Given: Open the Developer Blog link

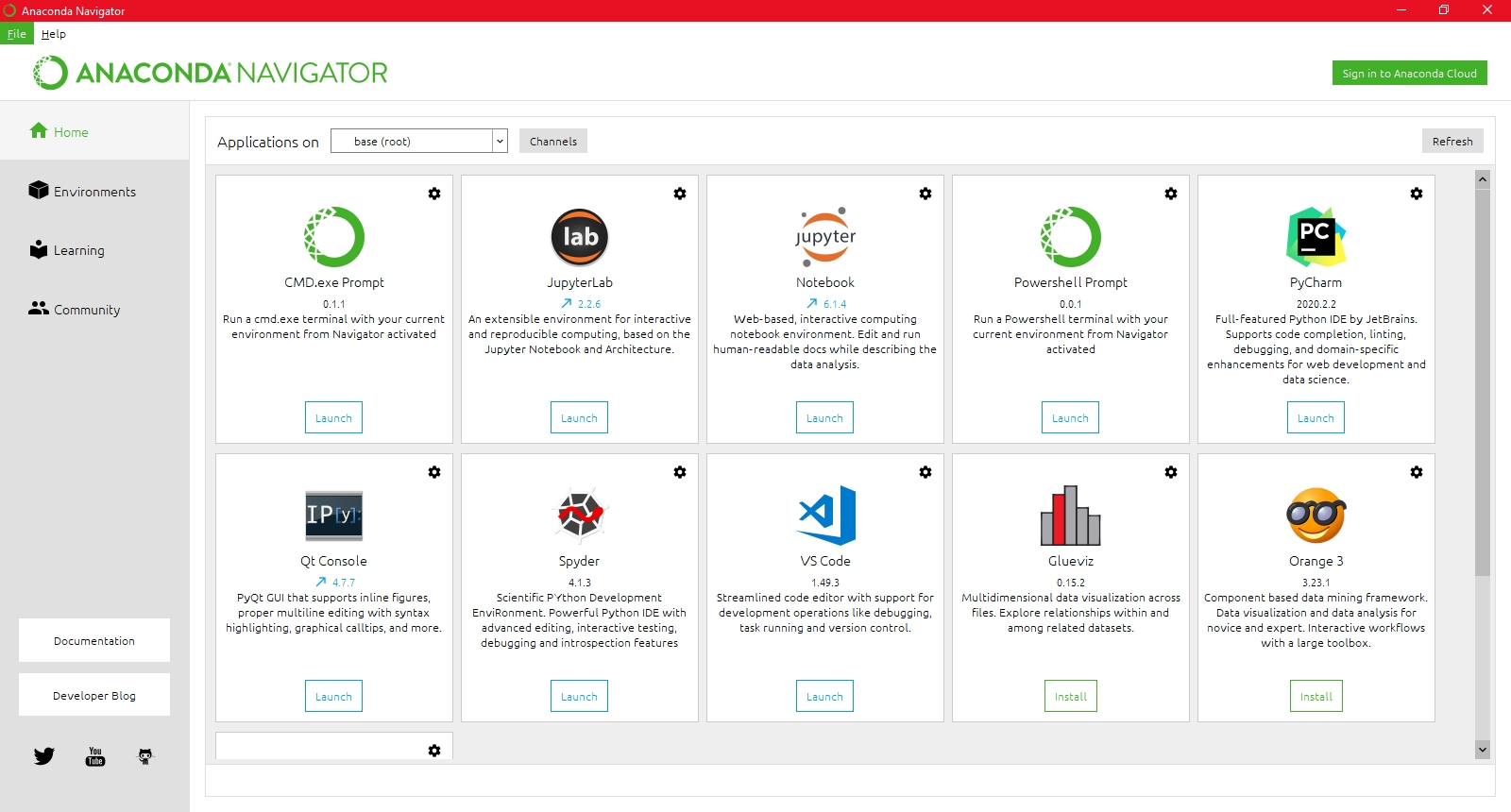Looking at the screenshot, I should 94,695.
